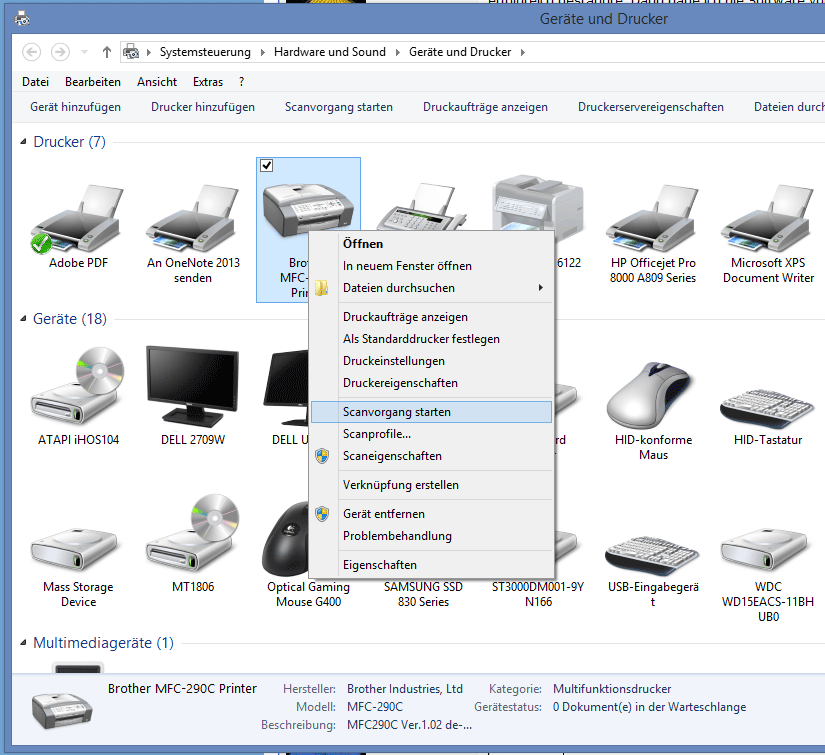Choose Öffnen in the context menu
825x755 pixels.
[x=431, y=244]
